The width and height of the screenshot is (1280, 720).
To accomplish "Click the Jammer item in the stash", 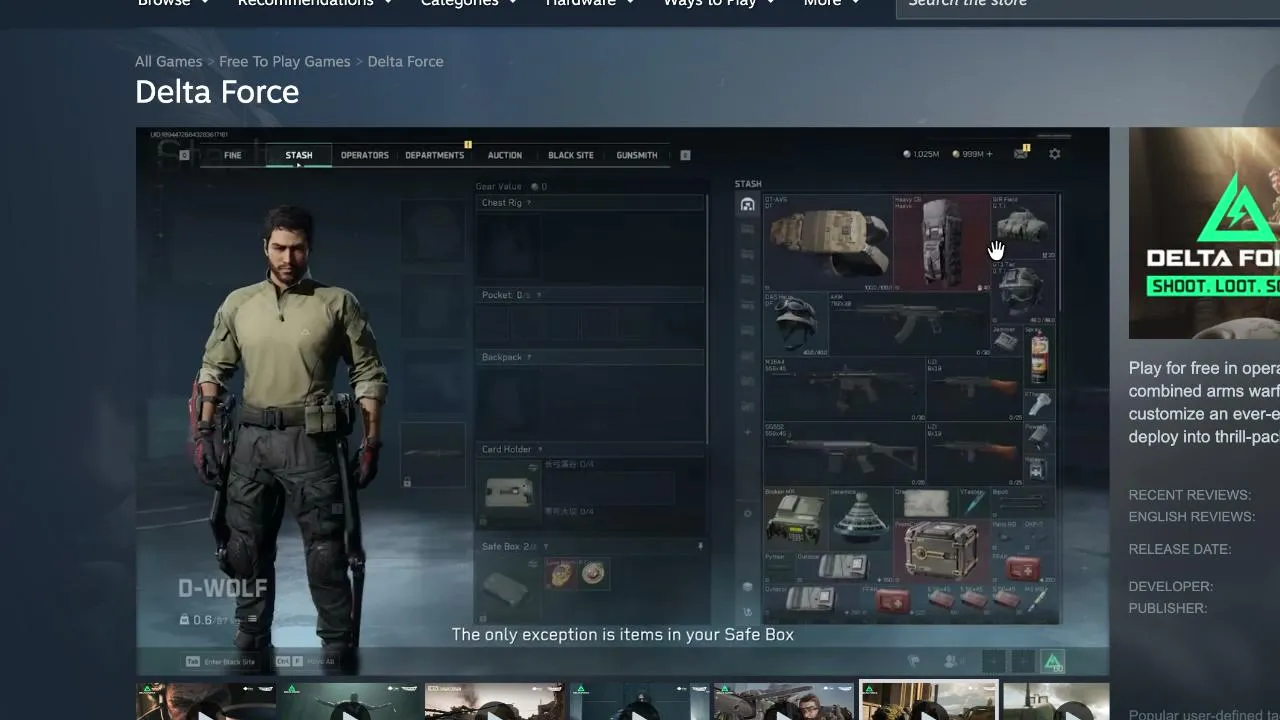I will (1006, 340).
